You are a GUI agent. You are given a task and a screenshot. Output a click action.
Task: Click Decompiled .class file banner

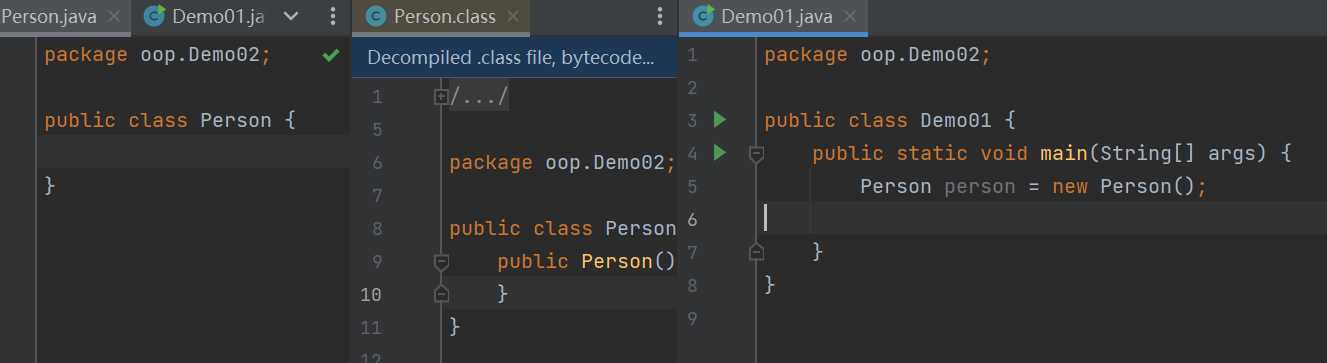click(x=514, y=58)
